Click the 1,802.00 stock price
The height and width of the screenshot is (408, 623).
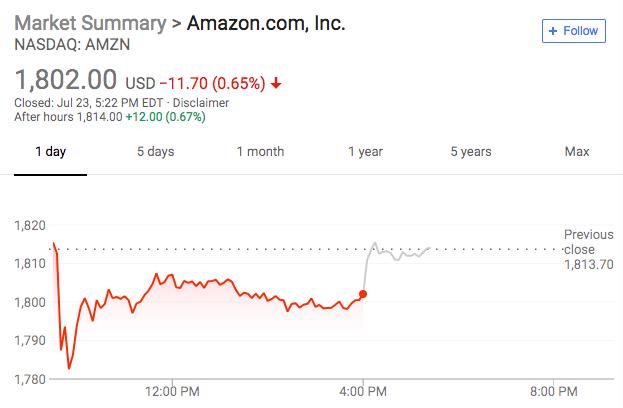60,78
